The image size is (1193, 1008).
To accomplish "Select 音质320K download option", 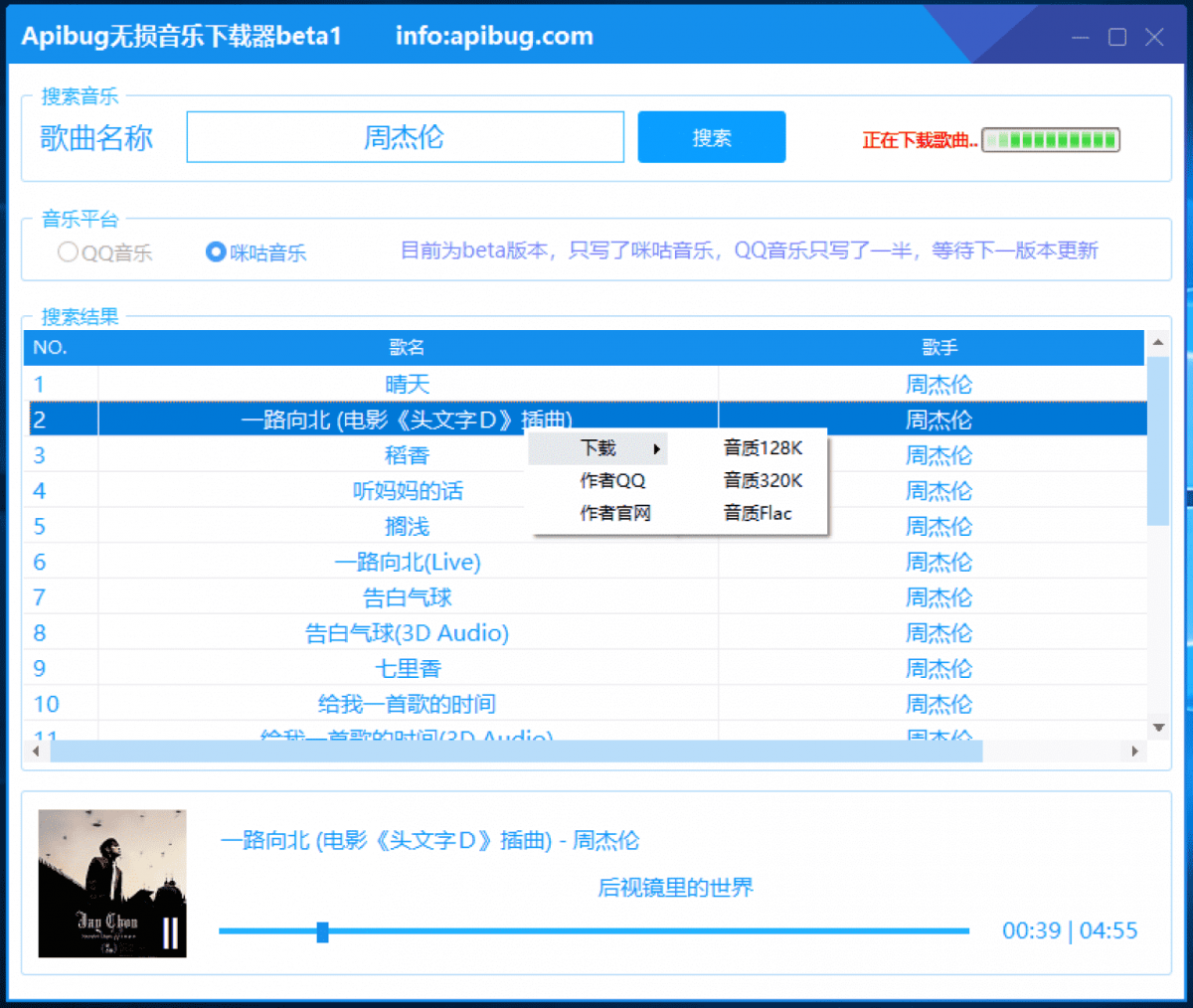I will pyautogui.click(x=763, y=481).
